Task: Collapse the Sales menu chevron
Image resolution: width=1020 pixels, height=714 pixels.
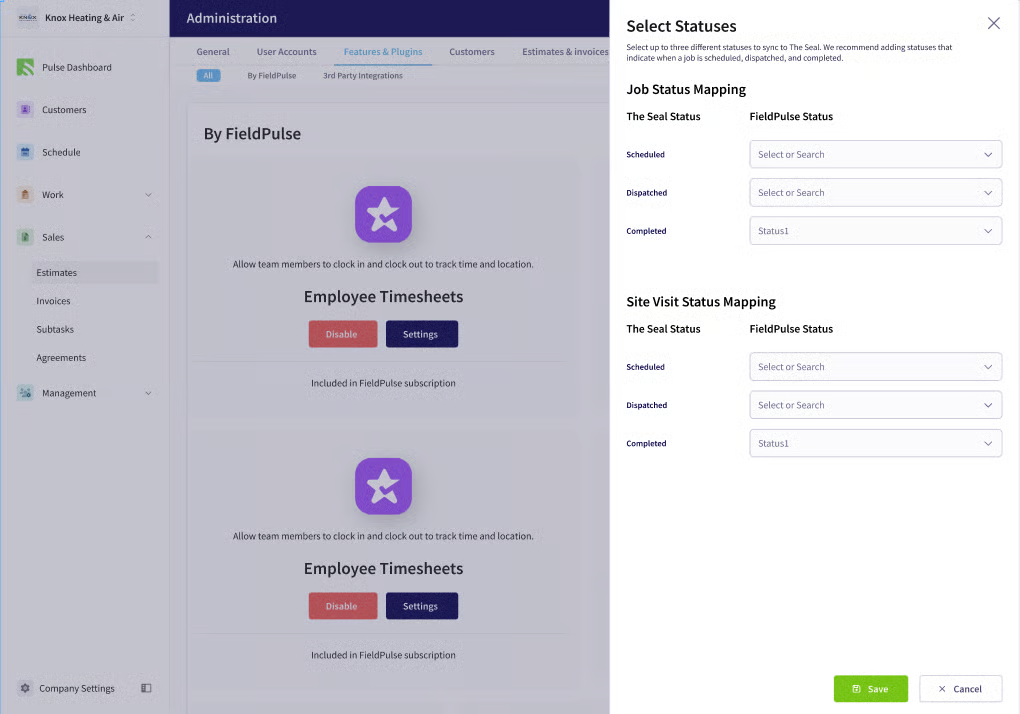Action: pos(148,237)
